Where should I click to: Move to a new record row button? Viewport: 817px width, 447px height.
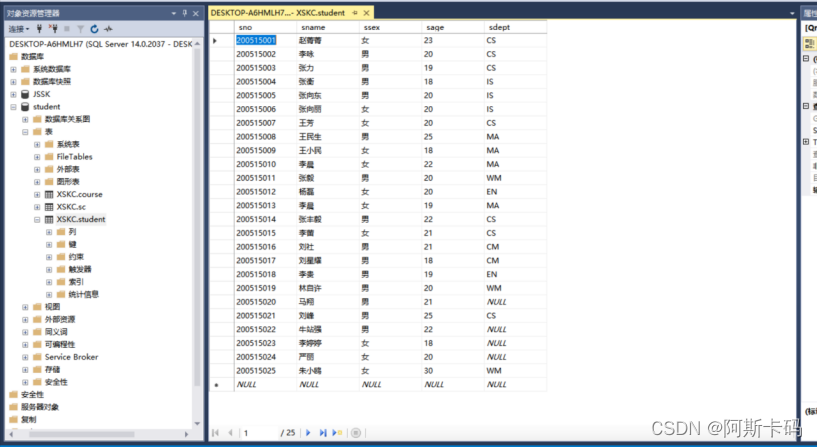337,432
